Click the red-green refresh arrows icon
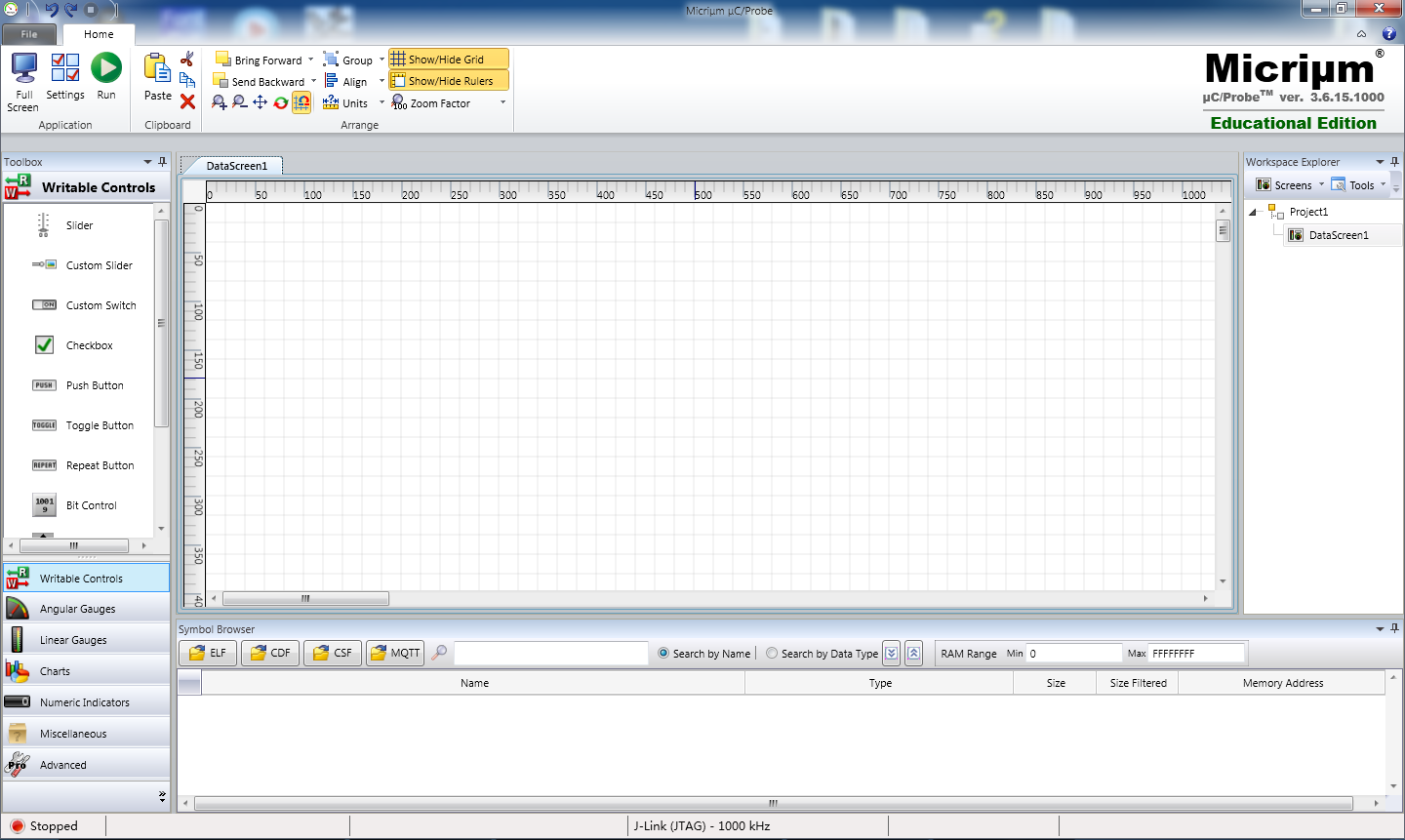The width and height of the screenshot is (1405, 840). click(x=281, y=102)
